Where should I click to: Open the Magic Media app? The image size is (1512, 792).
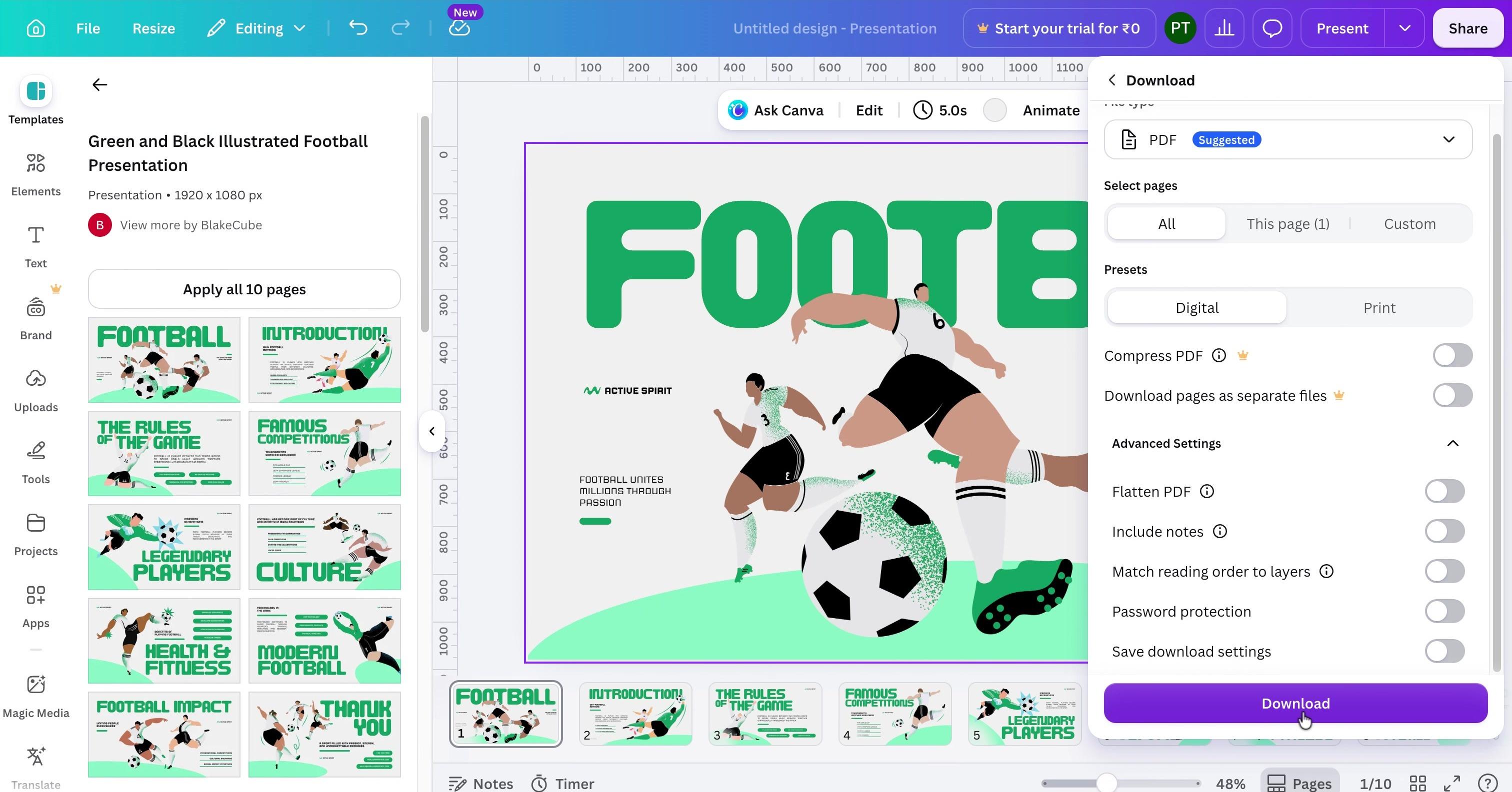tap(36, 697)
